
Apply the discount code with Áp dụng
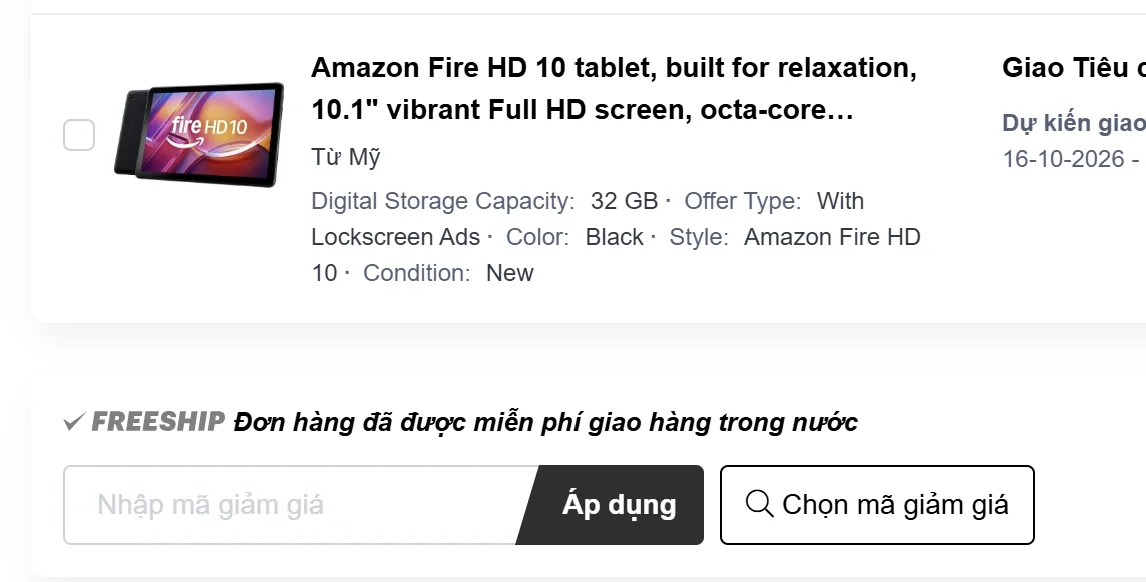(619, 505)
